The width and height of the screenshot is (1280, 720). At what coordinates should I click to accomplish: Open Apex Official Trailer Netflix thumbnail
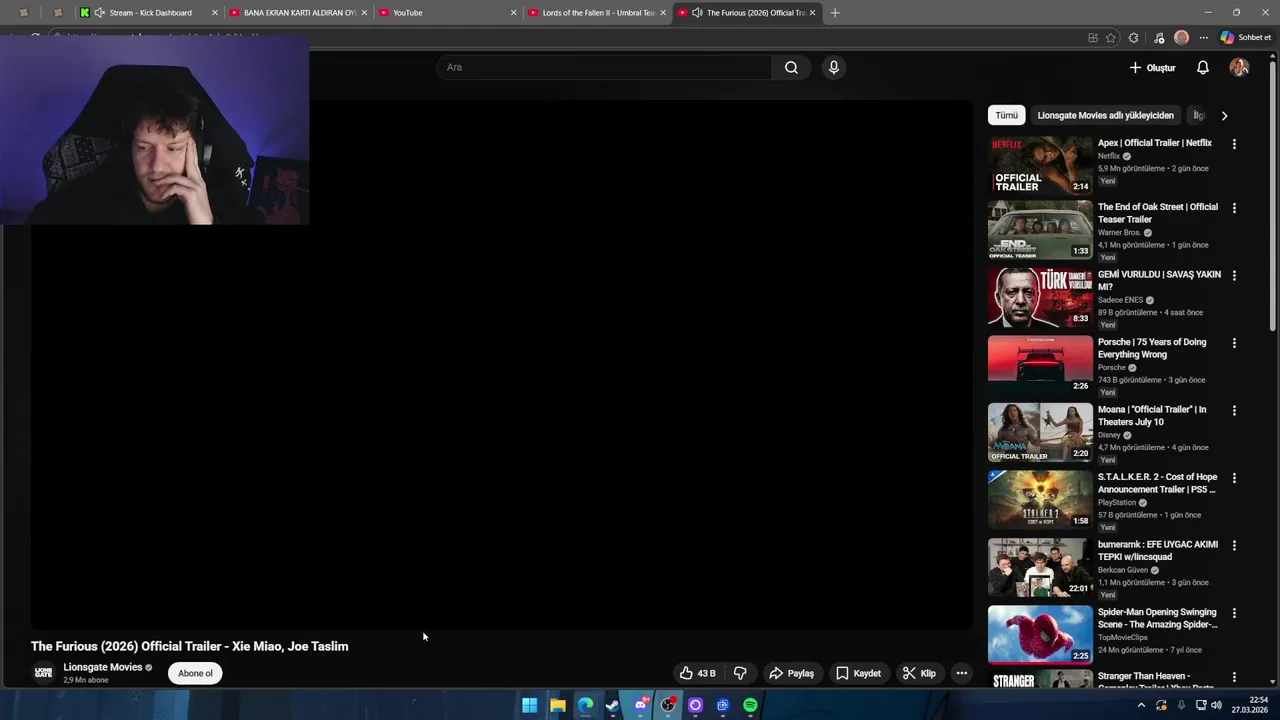click(x=1040, y=165)
